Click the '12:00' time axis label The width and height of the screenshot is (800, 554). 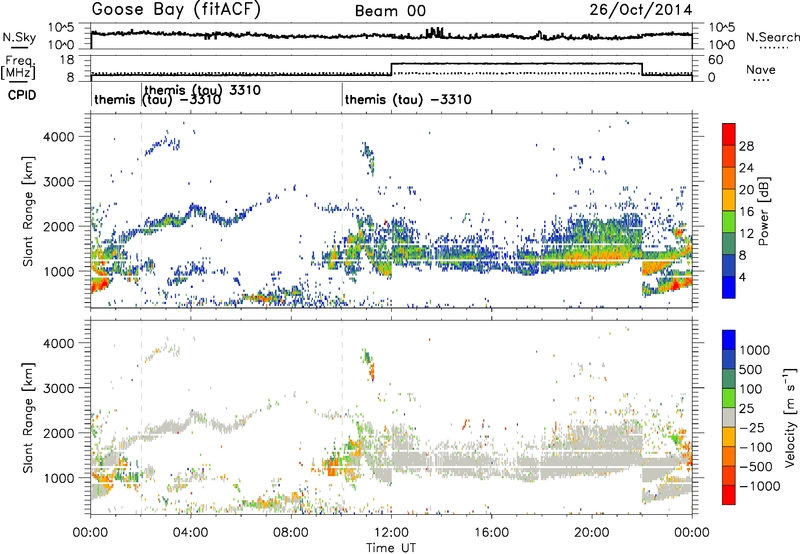tap(391, 533)
